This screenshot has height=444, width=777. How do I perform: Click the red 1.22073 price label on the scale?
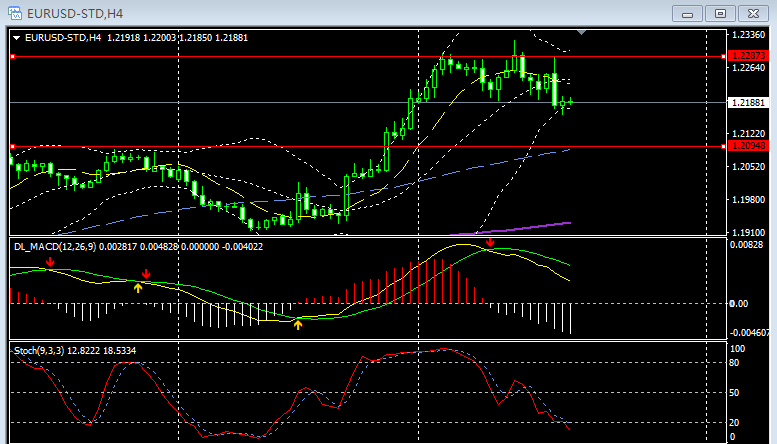click(x=748, y=56)
